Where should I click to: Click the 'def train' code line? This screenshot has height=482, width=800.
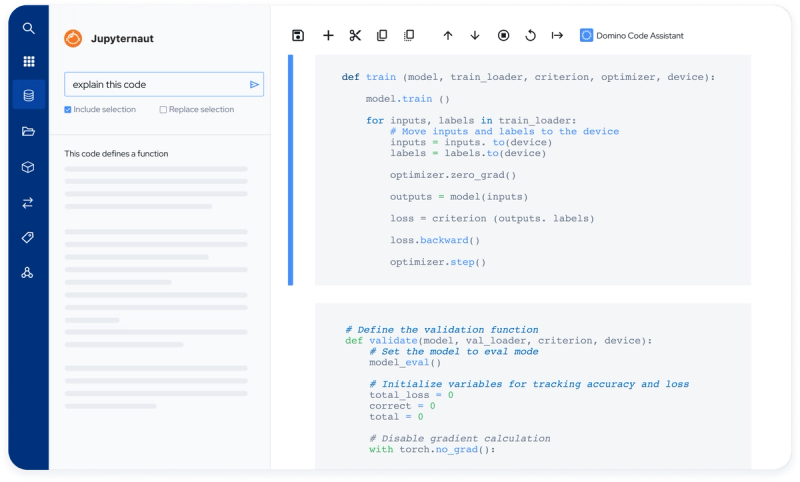click(x=528, y=77)
